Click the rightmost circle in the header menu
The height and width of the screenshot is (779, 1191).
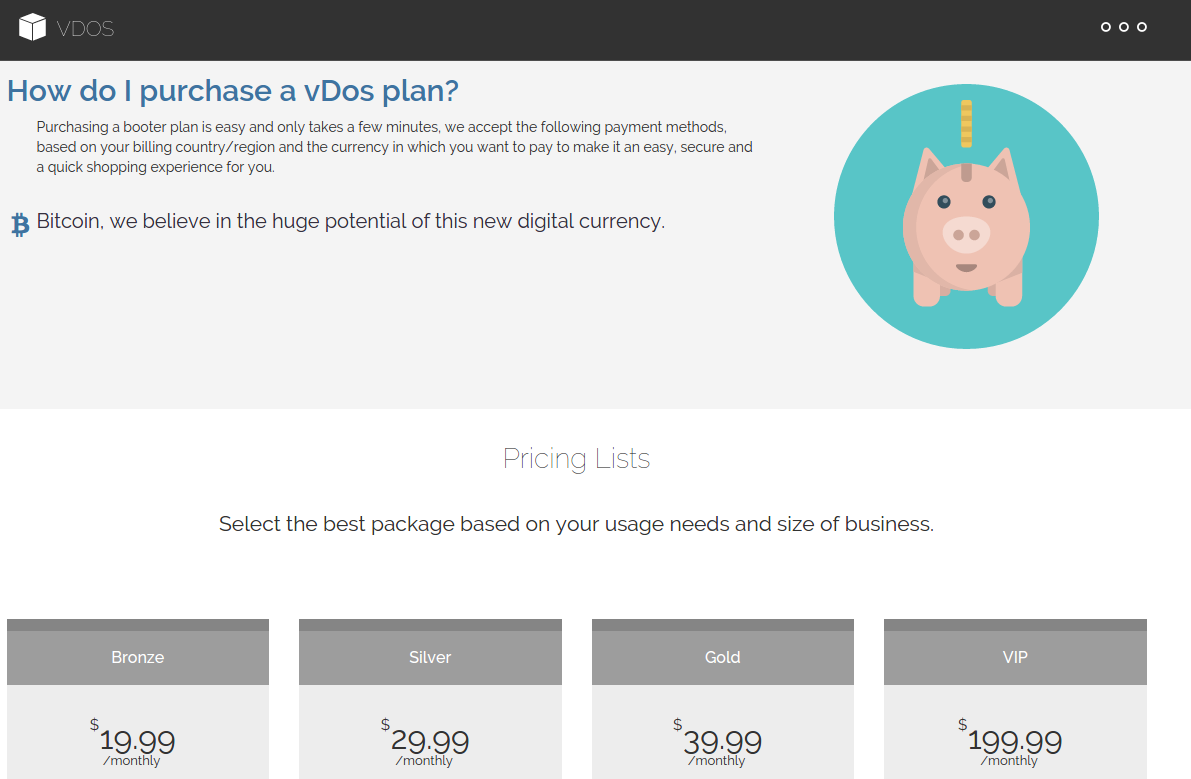(x=1142, y=27)
